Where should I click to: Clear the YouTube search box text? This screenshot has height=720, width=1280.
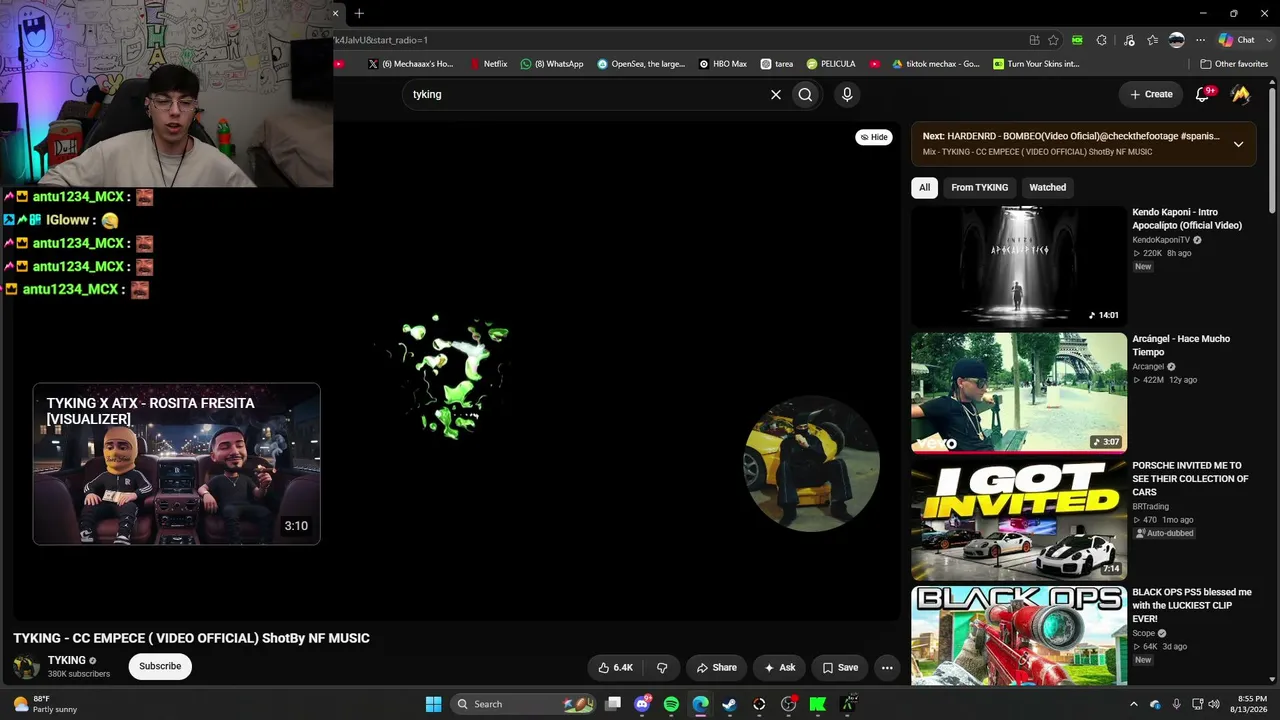[x=775, y=94]
